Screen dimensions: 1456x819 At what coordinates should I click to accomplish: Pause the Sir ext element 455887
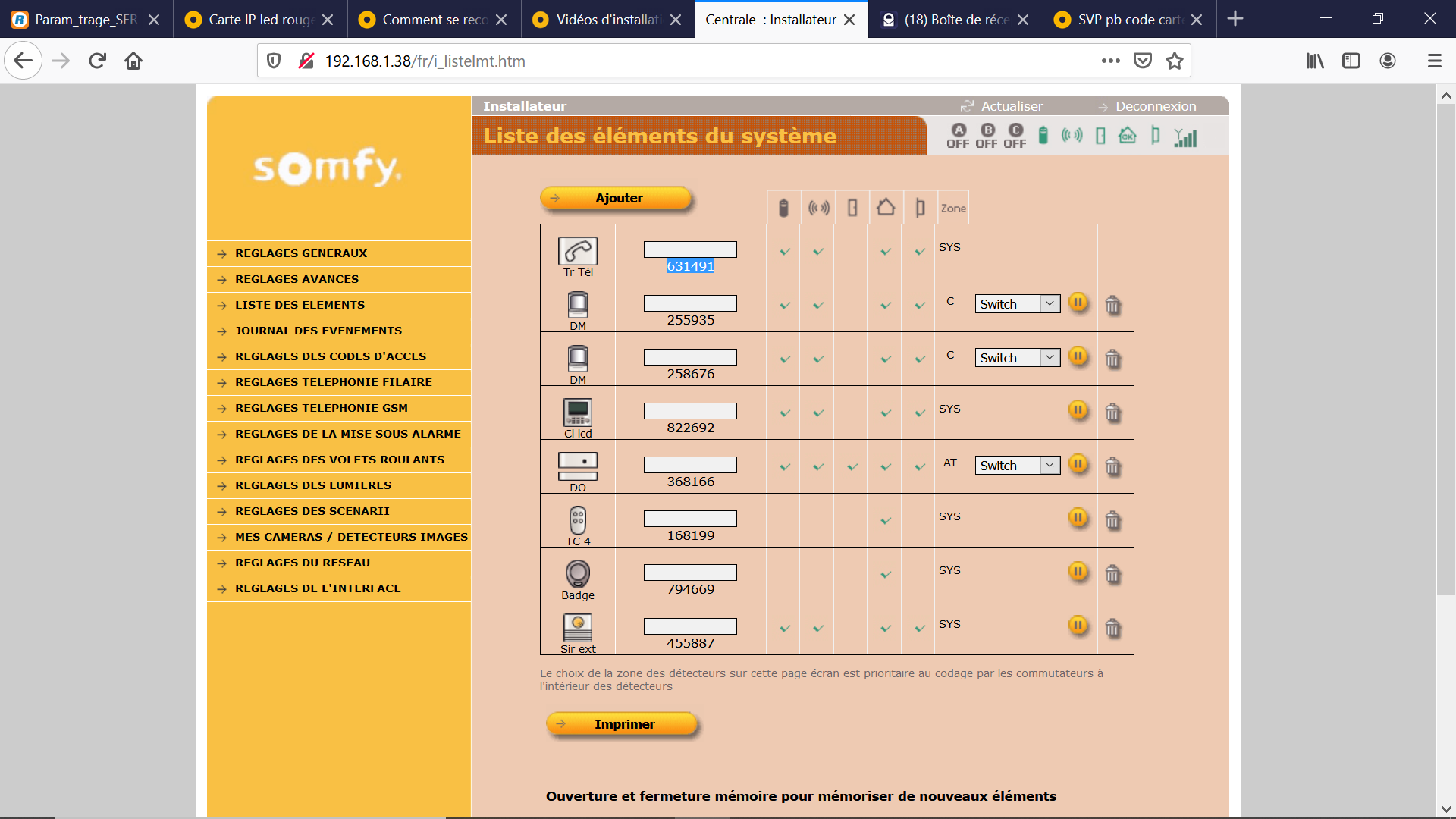pos(1078,626)
